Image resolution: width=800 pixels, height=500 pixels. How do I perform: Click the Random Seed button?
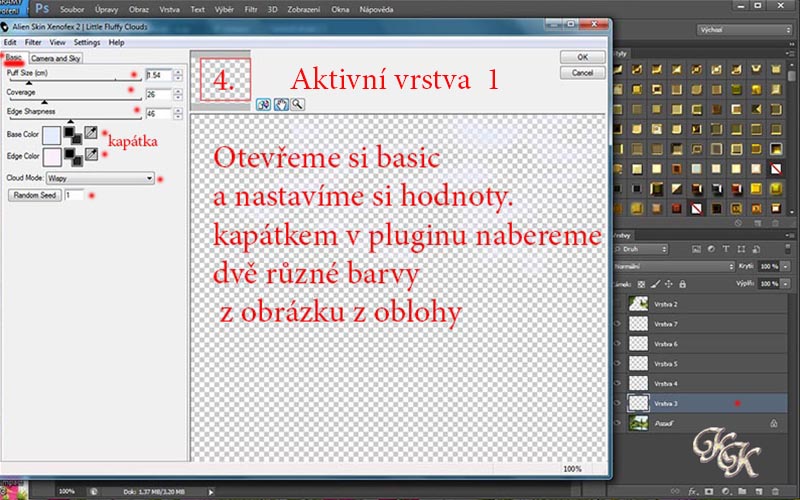coord(35,195)
